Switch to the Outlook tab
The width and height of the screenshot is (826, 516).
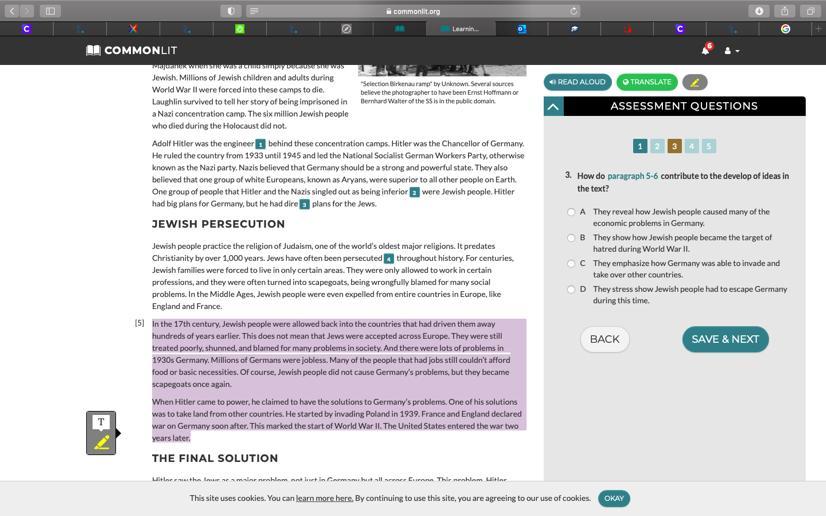click(522, 29)
